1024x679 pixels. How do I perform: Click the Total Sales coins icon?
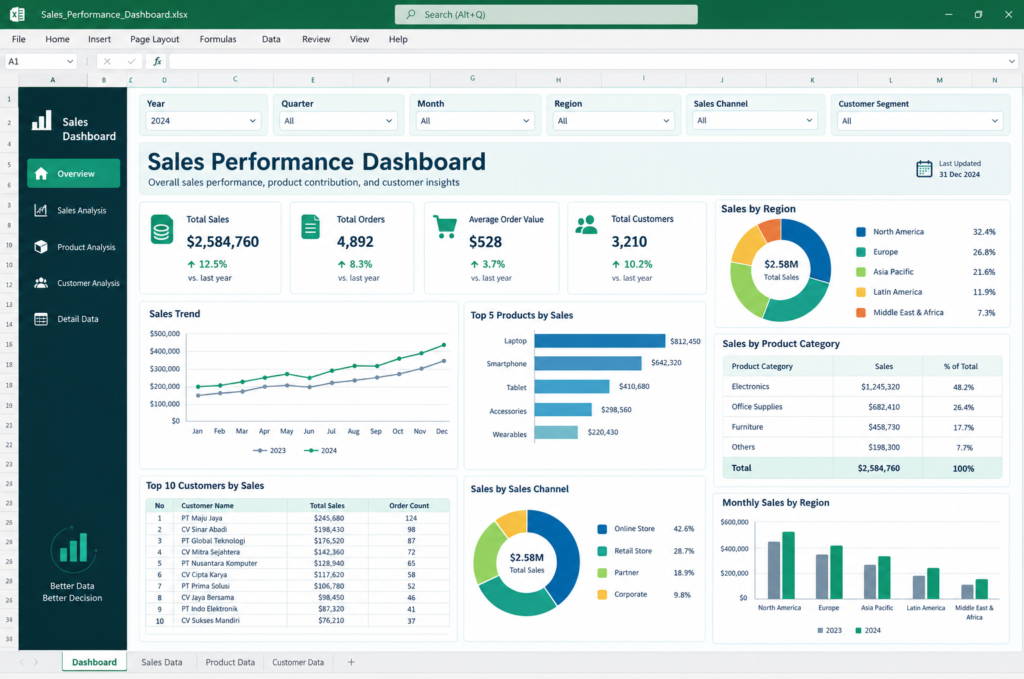[x=162, y=230]
